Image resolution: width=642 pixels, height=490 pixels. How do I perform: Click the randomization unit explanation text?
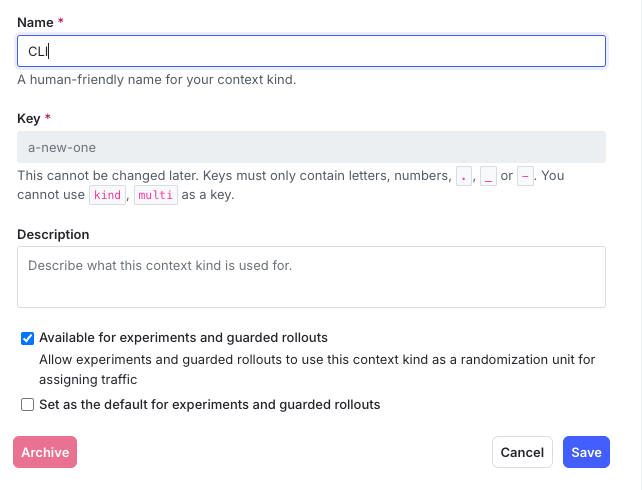(x=318, y=369)
